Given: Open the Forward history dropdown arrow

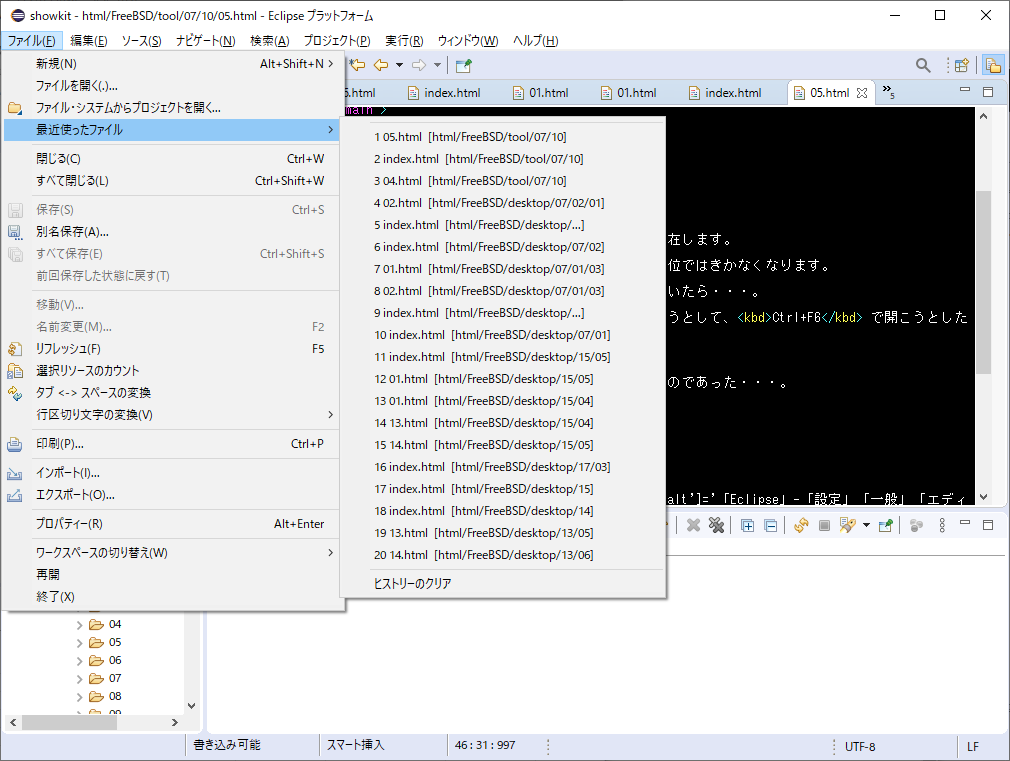Looking at the screenshot, I should coord(437,65).
